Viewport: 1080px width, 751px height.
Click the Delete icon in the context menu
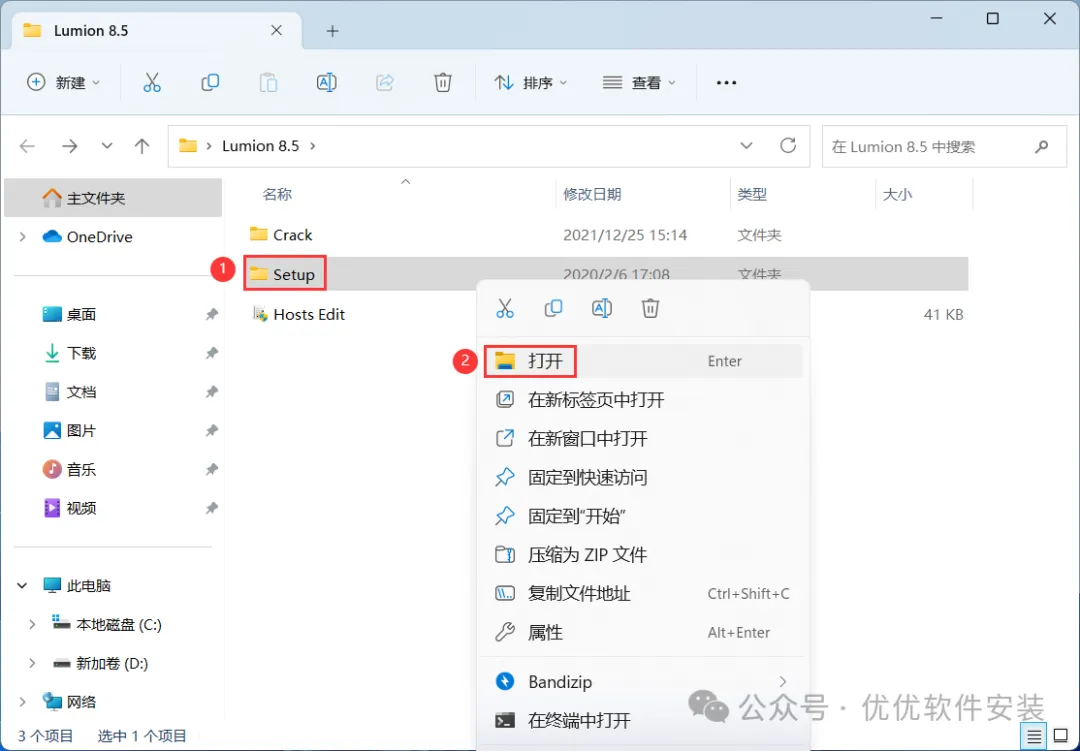650,308
